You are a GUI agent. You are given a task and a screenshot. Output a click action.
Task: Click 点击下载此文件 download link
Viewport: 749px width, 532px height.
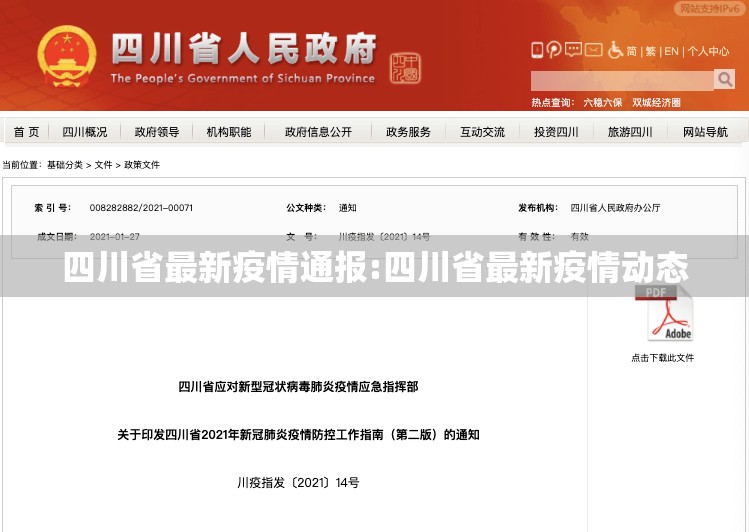[663, 358]
